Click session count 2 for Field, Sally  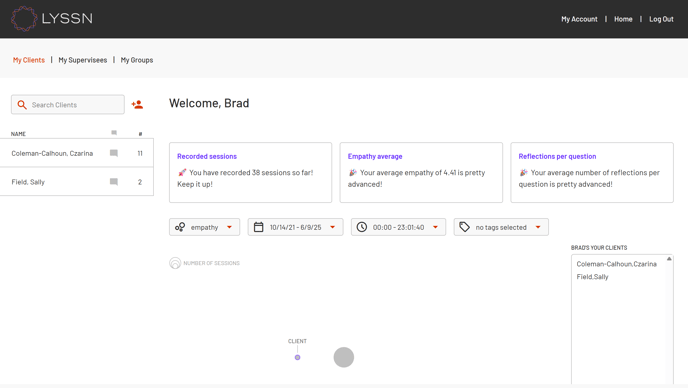click(x=140, y=182)
